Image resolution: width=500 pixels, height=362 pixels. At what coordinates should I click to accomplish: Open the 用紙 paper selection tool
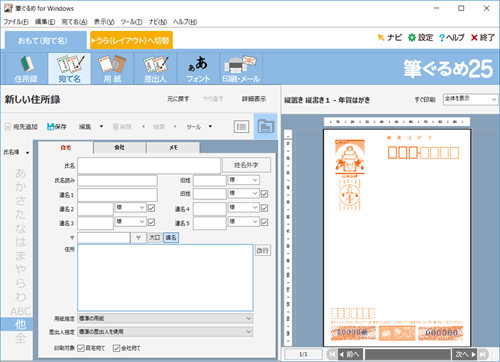pyautogui.click(x=112, y=68)
